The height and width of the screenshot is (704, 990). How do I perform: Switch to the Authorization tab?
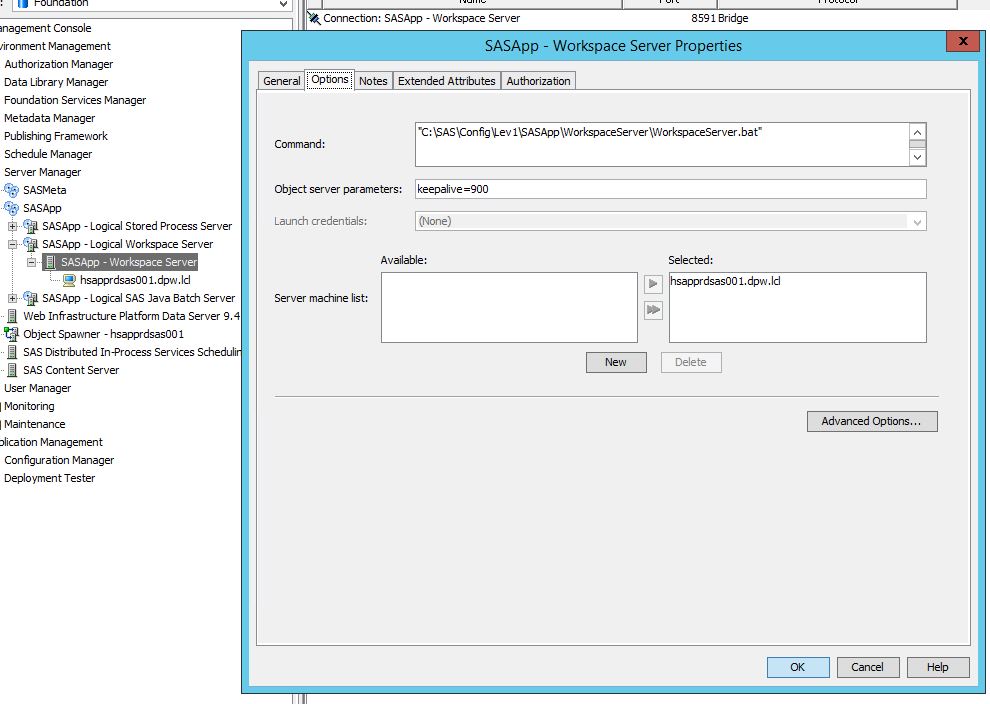[x=539, y=81]
